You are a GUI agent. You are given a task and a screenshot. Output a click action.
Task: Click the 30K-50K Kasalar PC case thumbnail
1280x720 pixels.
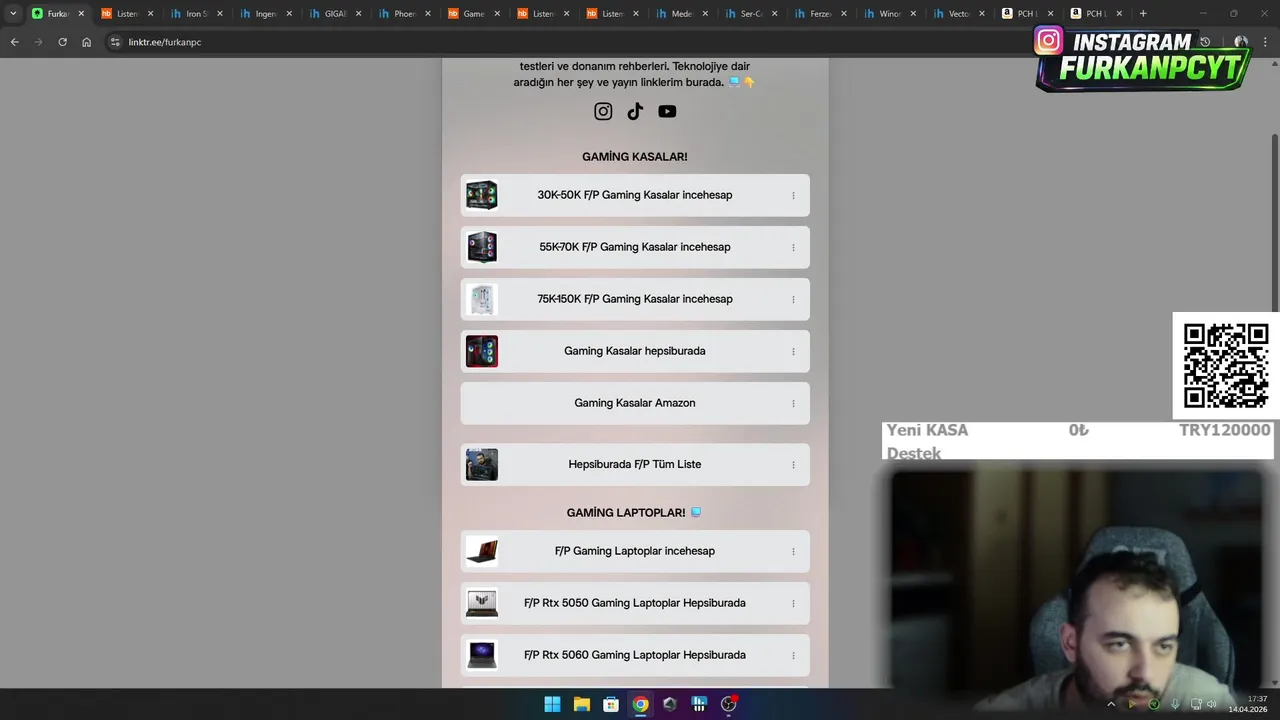tap(482, 195)
